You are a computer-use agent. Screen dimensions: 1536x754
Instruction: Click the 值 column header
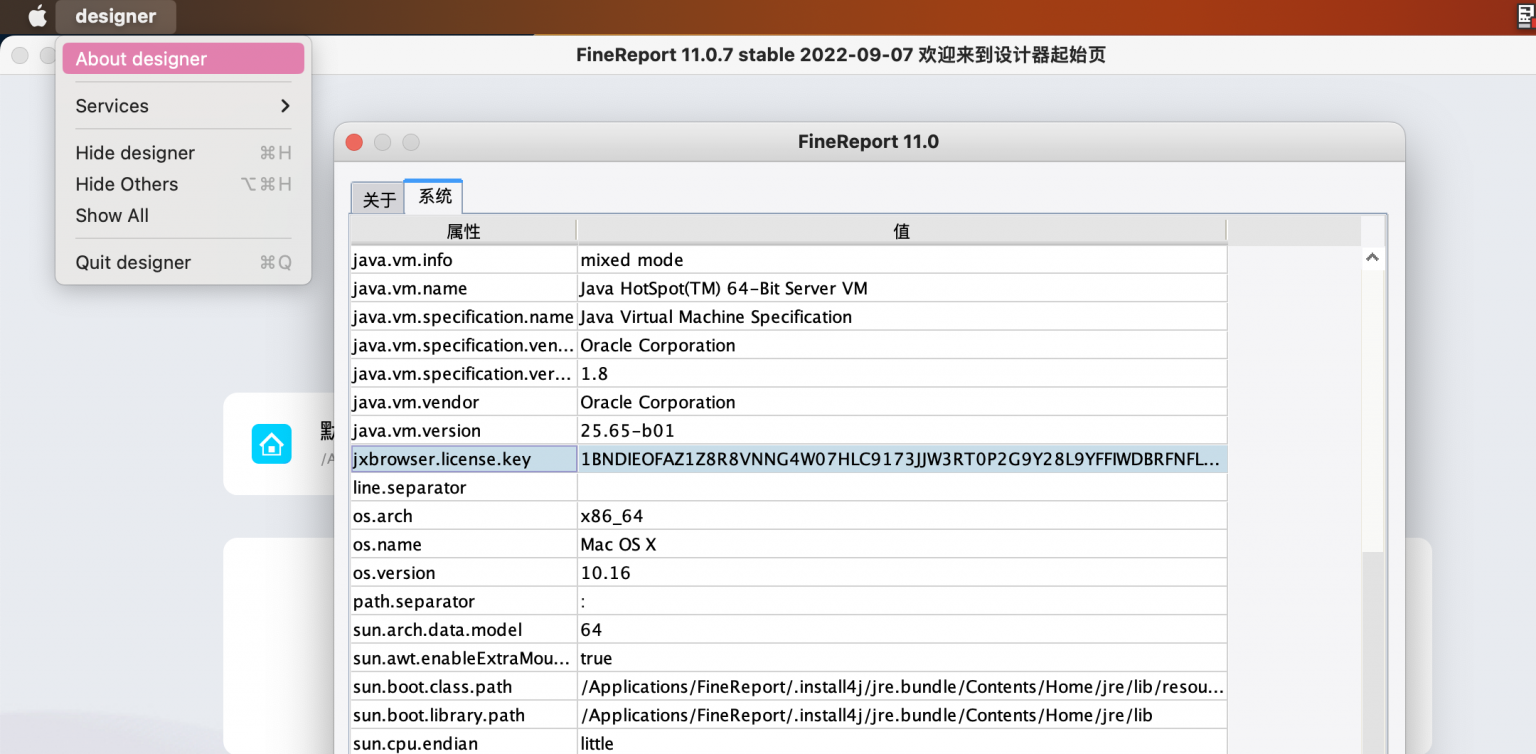901,231
